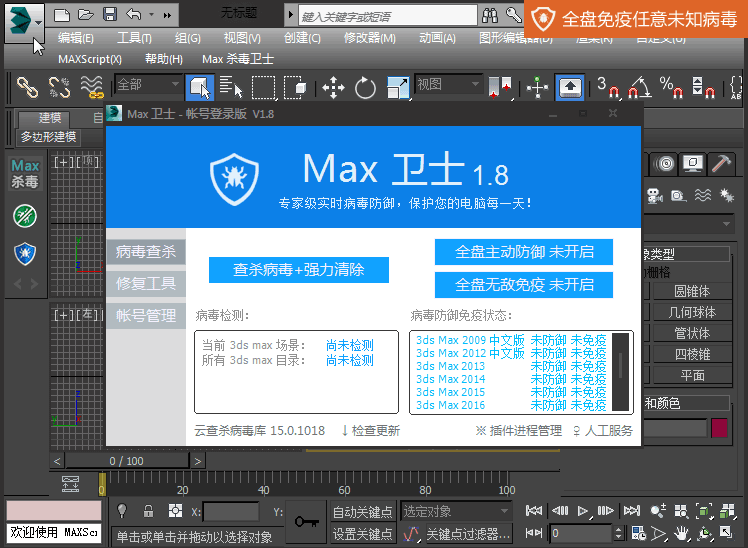
Task: Activate the Select Object tool
Action: (x=199, y=87)
